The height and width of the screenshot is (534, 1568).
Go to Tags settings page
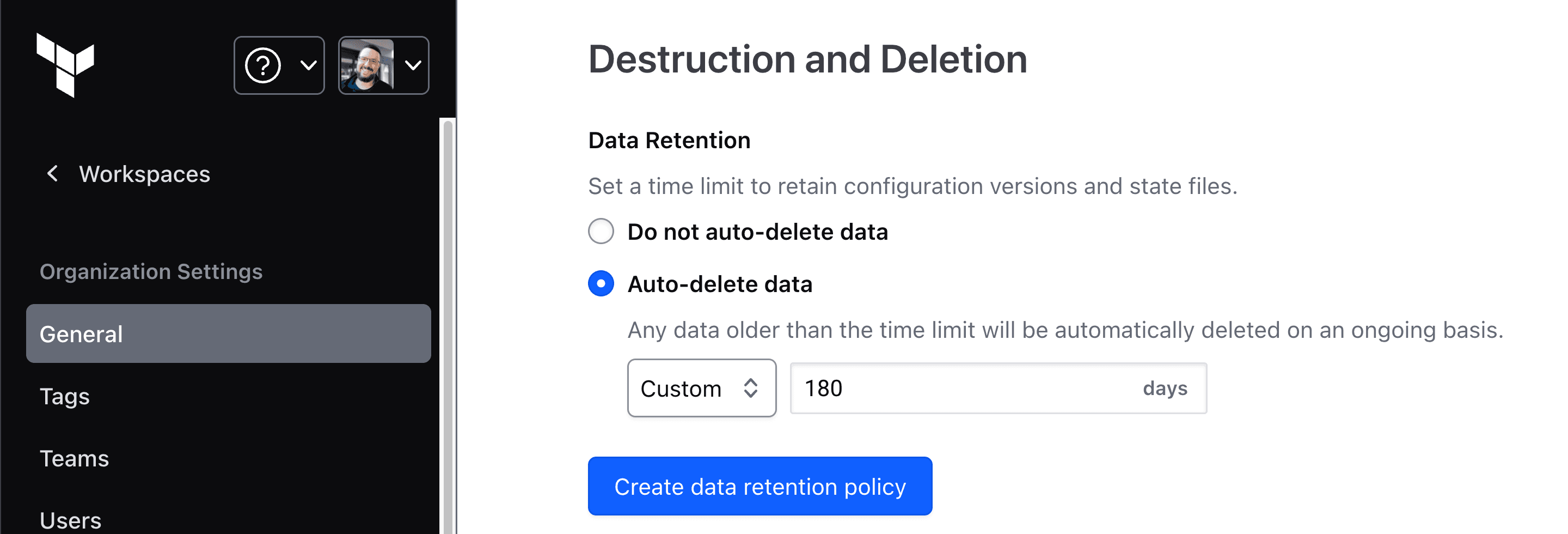65,396
